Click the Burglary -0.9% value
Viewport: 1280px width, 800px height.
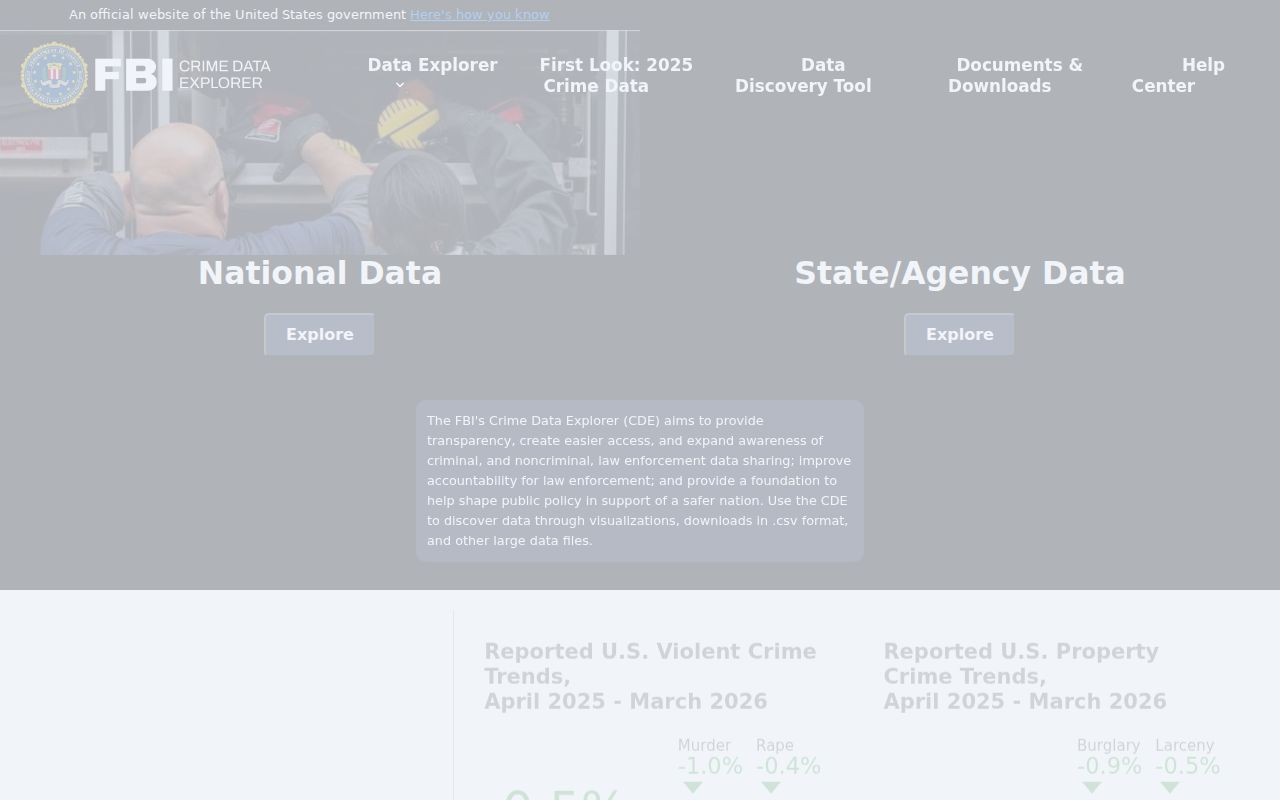1109,766
